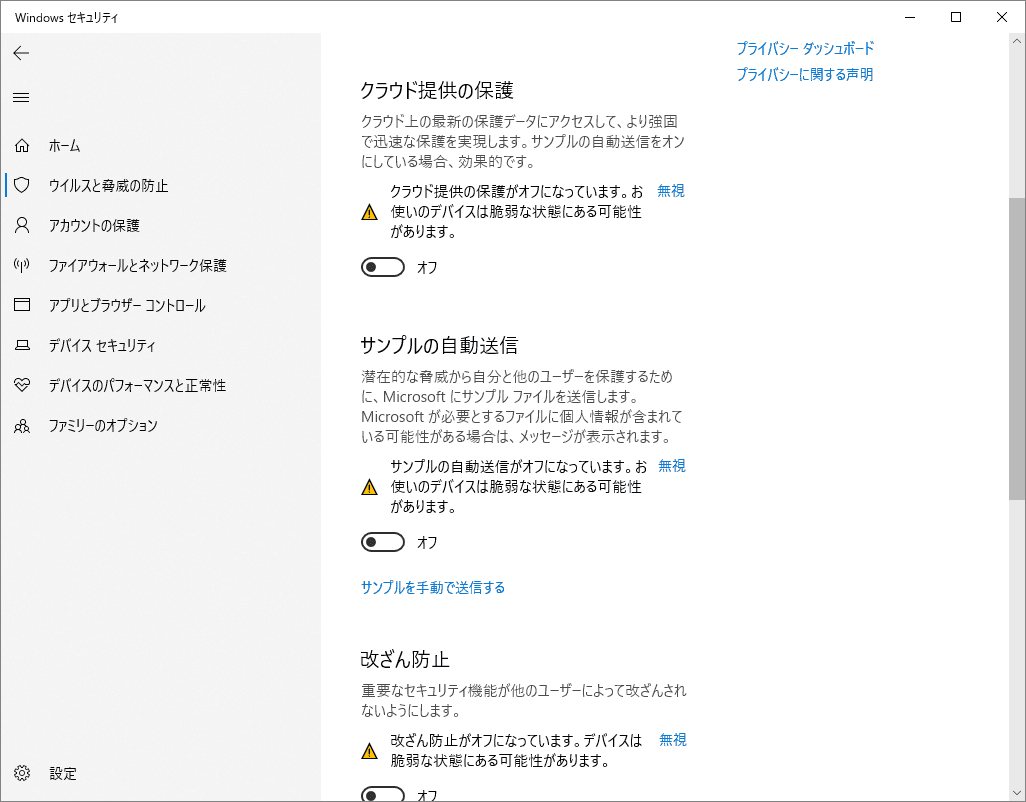The width and height of the screenshot is (1026, 802).
Task: Click the home house icon
Action: tap(22, 145)
